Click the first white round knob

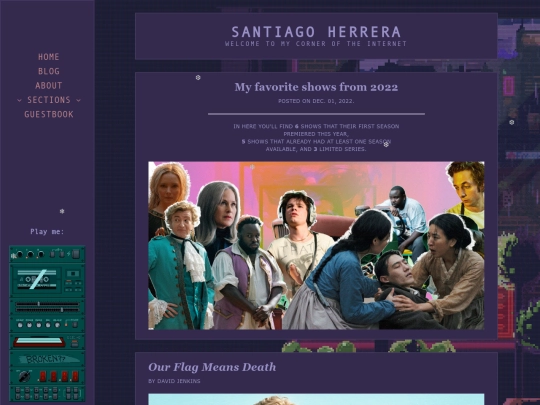click(x=20, y=325)
